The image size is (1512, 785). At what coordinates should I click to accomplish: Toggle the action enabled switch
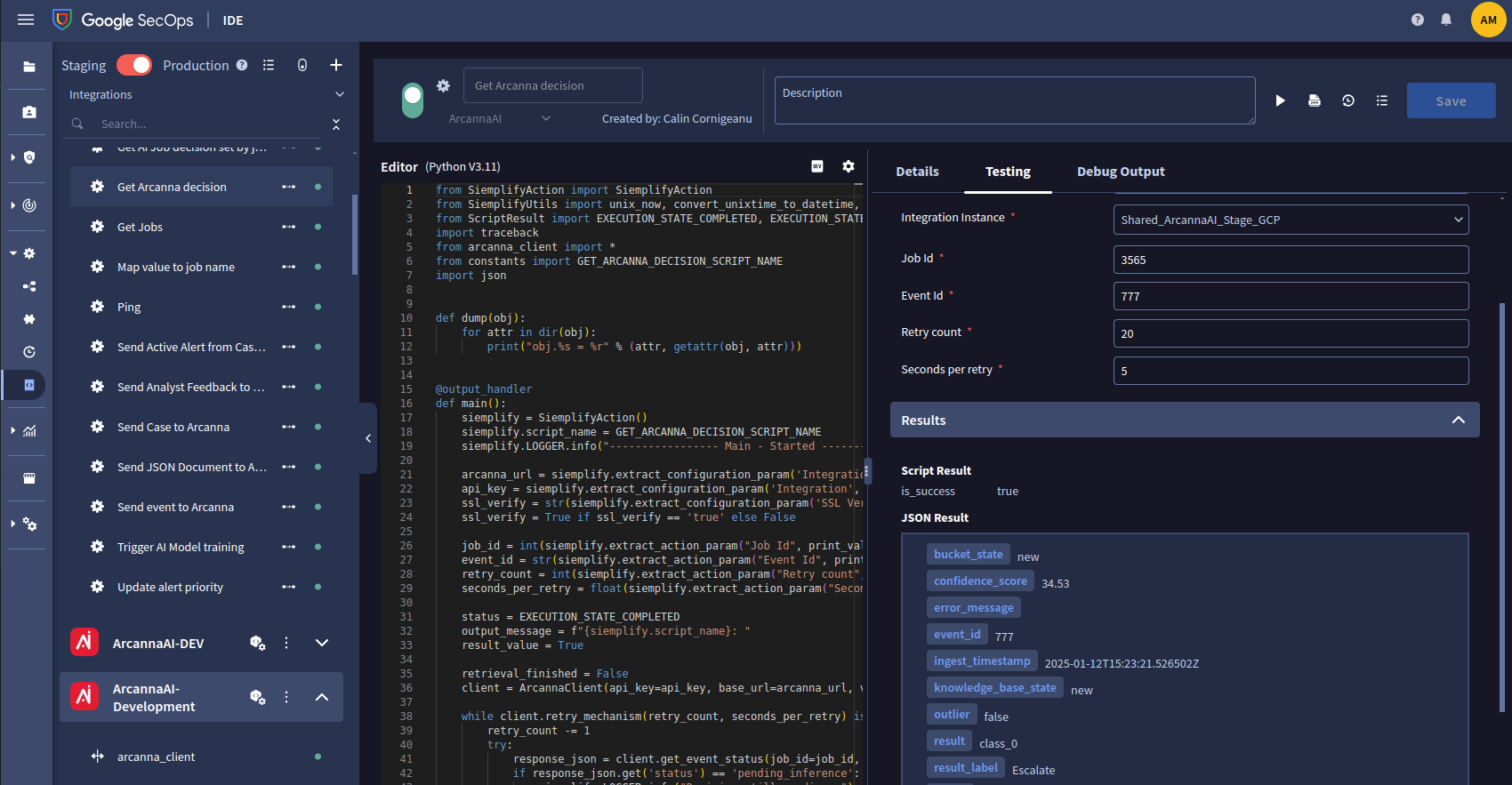click(x=413, y=100)
